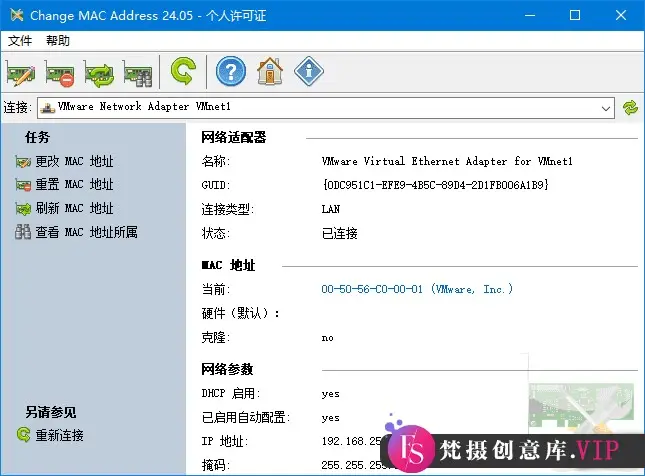The width and height of the screenshot is (645, 476).
Task: Click the 网络适配器 section heading
Action: coord(234,137)
